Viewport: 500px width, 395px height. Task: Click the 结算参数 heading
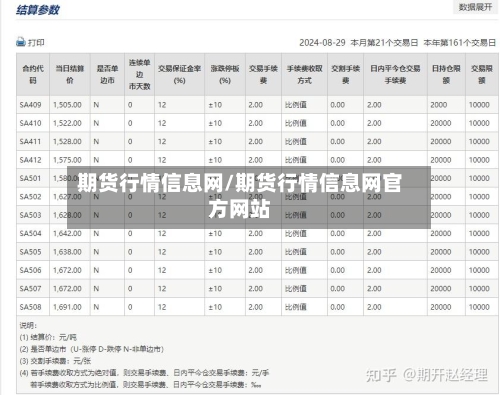[x=38, y=10]
